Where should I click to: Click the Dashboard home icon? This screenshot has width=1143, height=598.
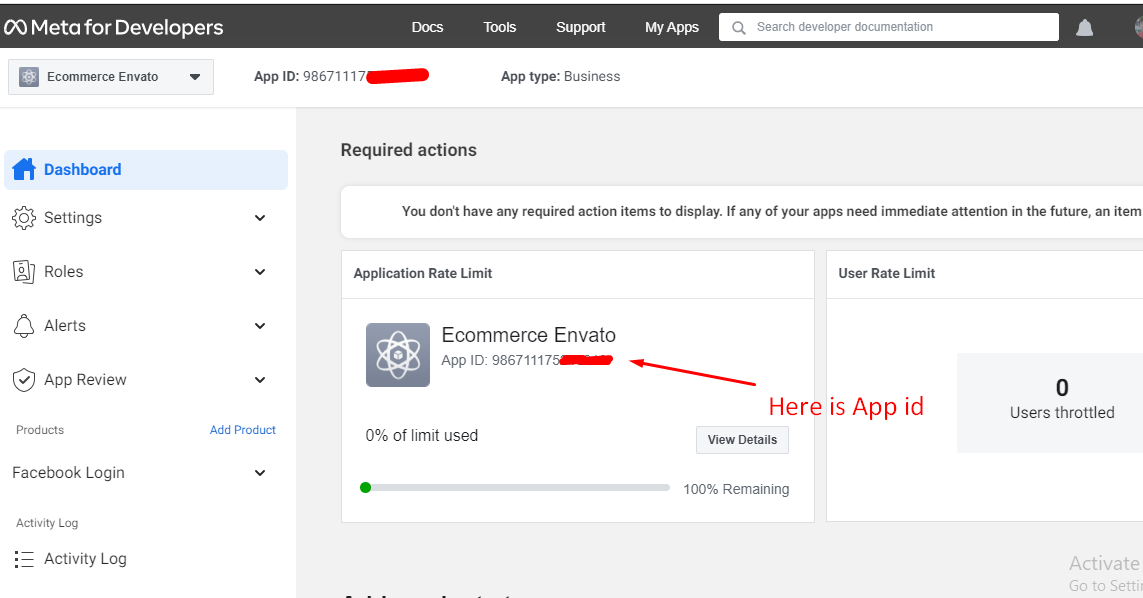tap(24, 169)
